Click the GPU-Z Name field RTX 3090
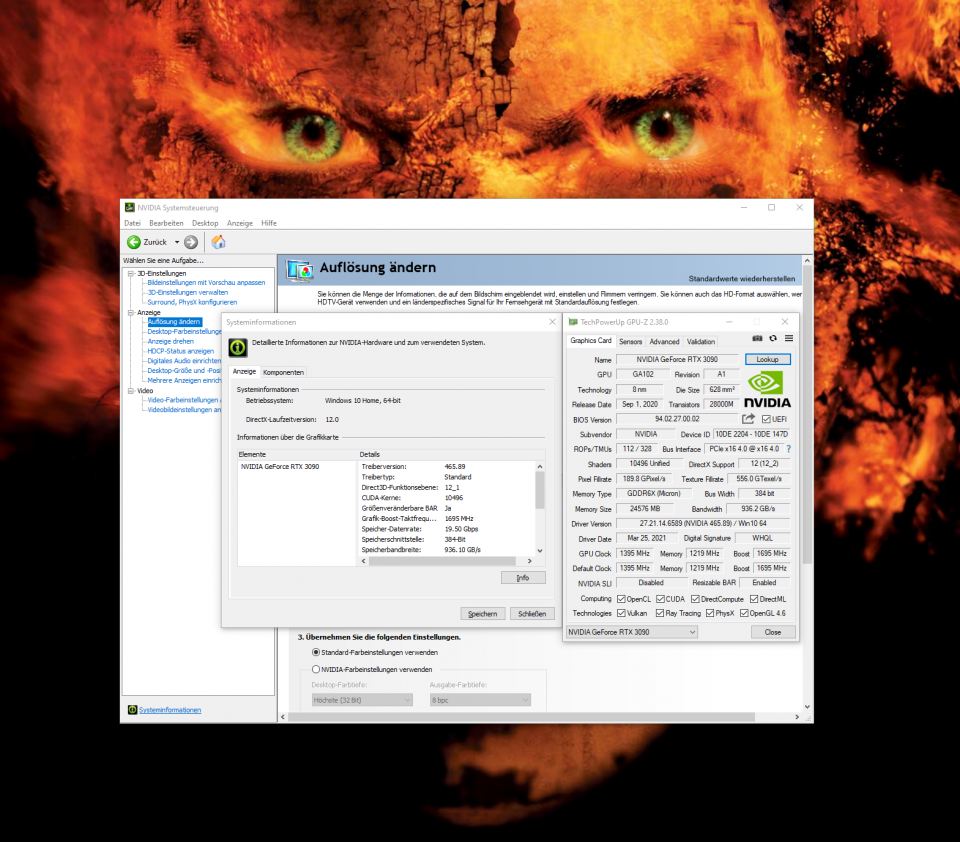This screenshot has height=842, width=960. pyautogui.click(x=677, y=359)
